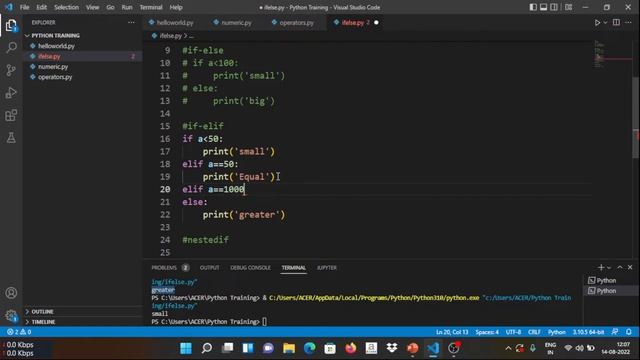Open the terminal launch profile dropdown
The image size is (640, 360).
[x=609, y=267]
